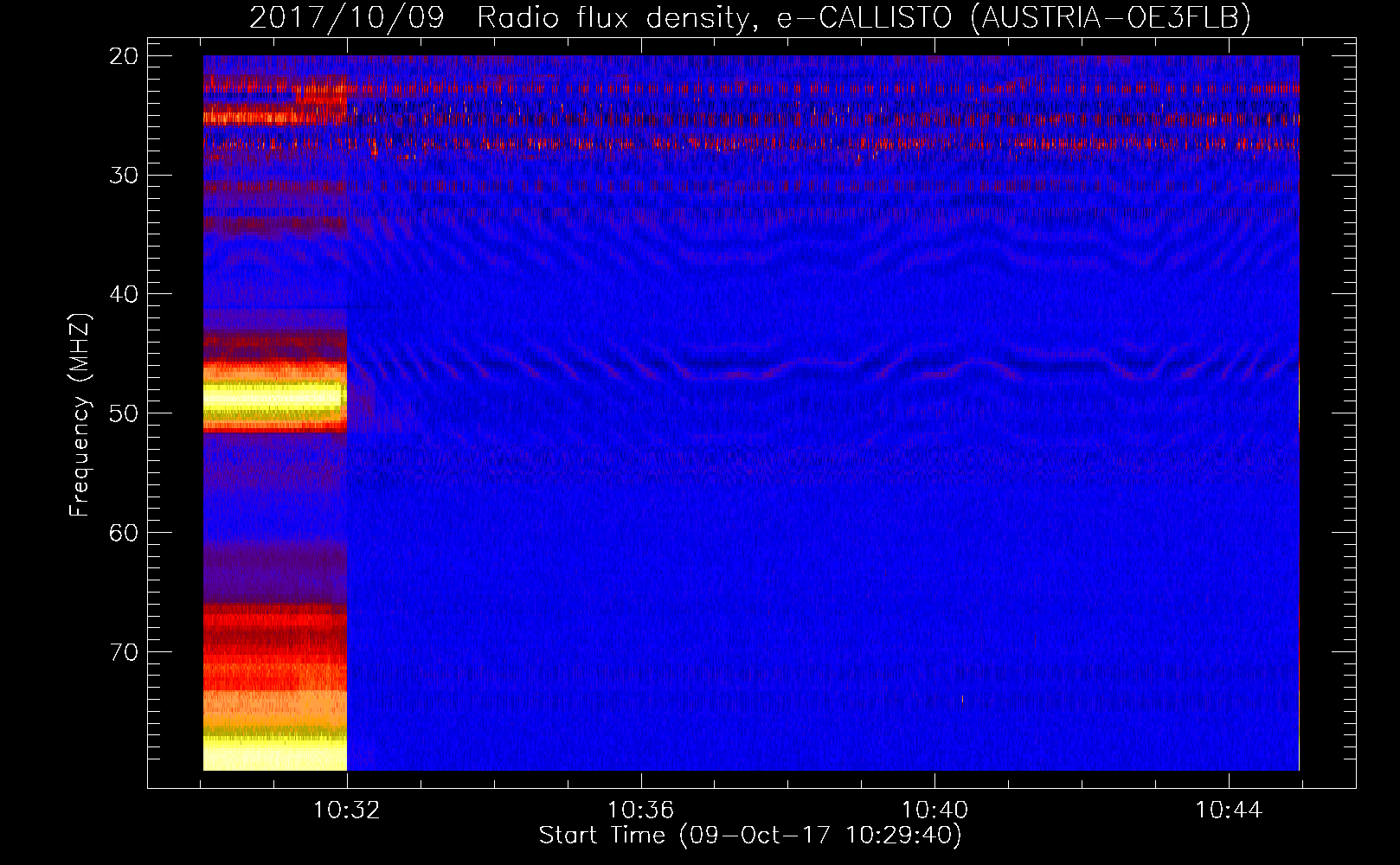Click the frequency tick label "70"
This screenshot has height=865, width=1400.
pyautogui.click(x=125, y=651)
